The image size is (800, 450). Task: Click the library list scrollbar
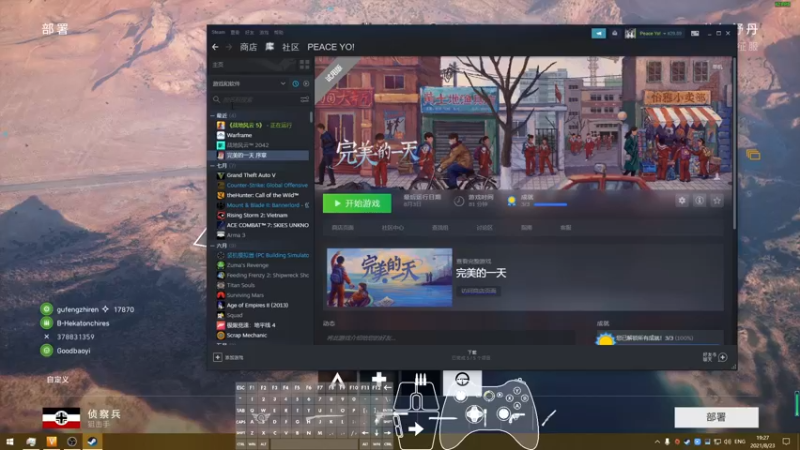click(x=311, y=117)
